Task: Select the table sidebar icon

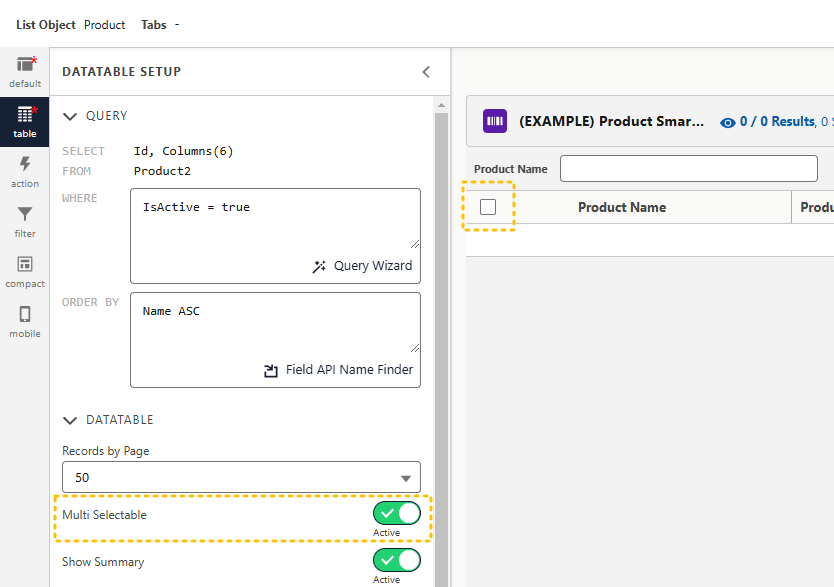Action: tap(25, 122)
